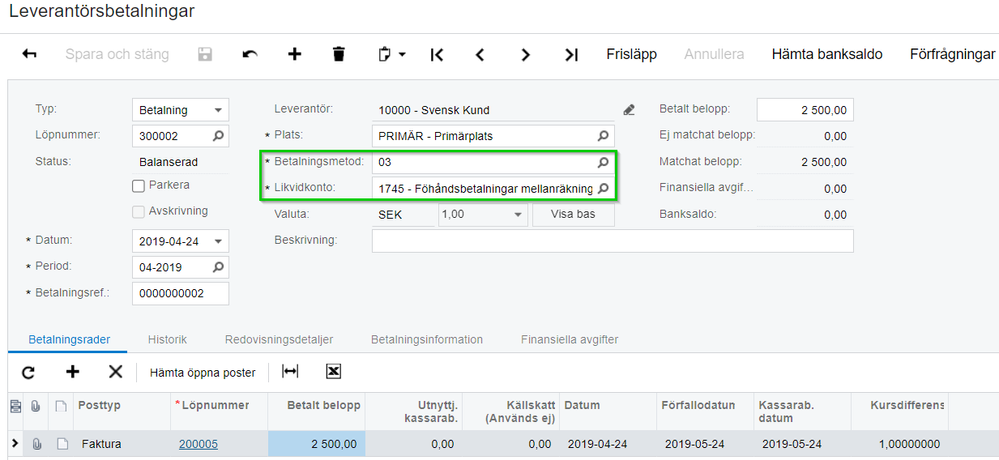
Task: Open the Förfrågningar menu
Action: pos(952,54)
